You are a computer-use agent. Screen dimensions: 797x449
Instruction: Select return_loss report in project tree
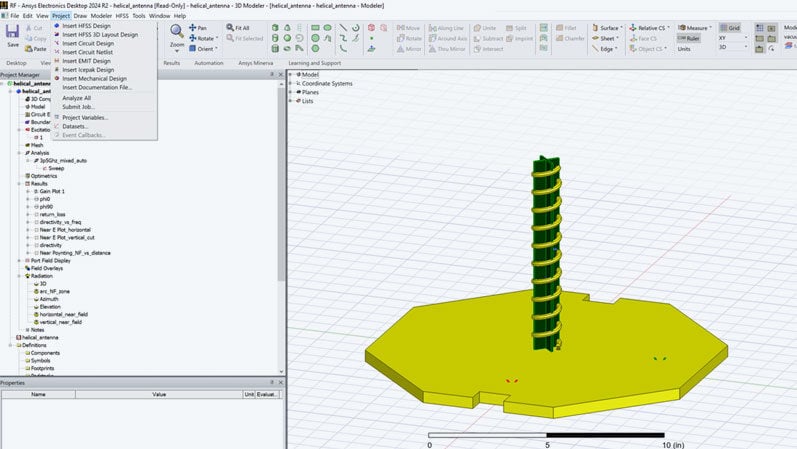(52, 215)
